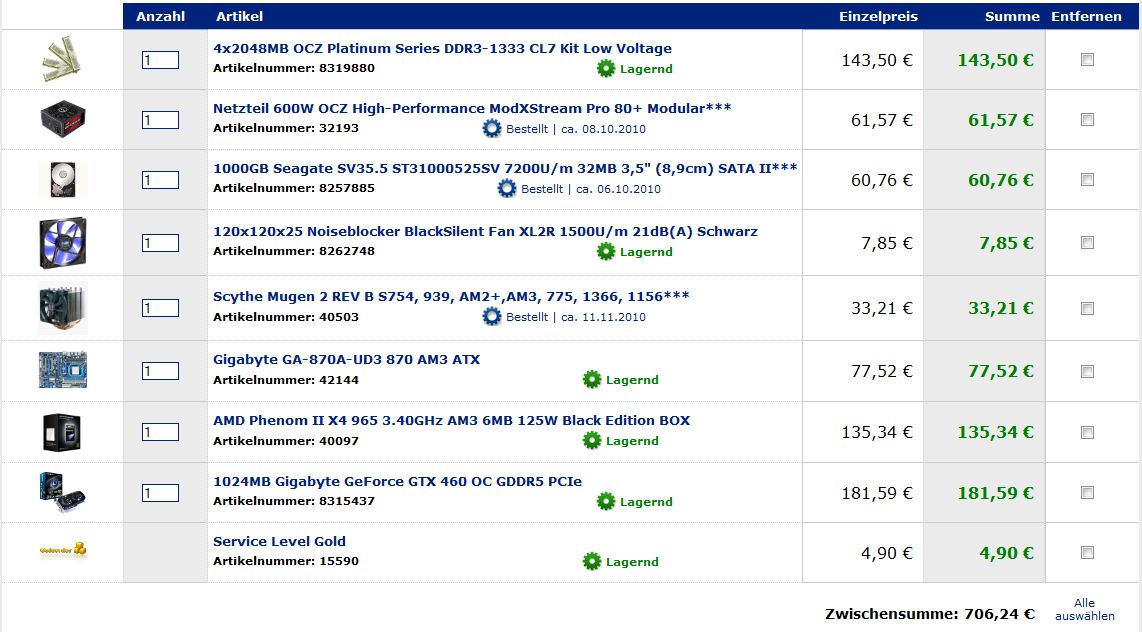The height and width of the screenshot is (632, 1142).
Task: Click quantity field for AMD Phenom II
Action: pos(160,432)
